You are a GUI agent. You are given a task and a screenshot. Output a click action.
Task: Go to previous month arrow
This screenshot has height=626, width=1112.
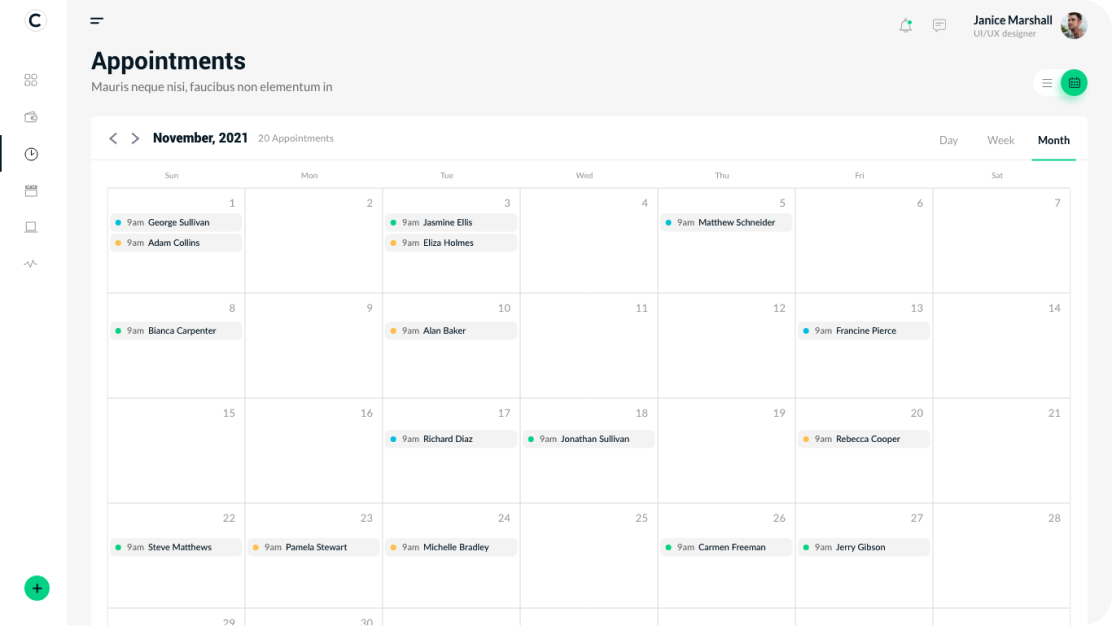pos(113,138)
